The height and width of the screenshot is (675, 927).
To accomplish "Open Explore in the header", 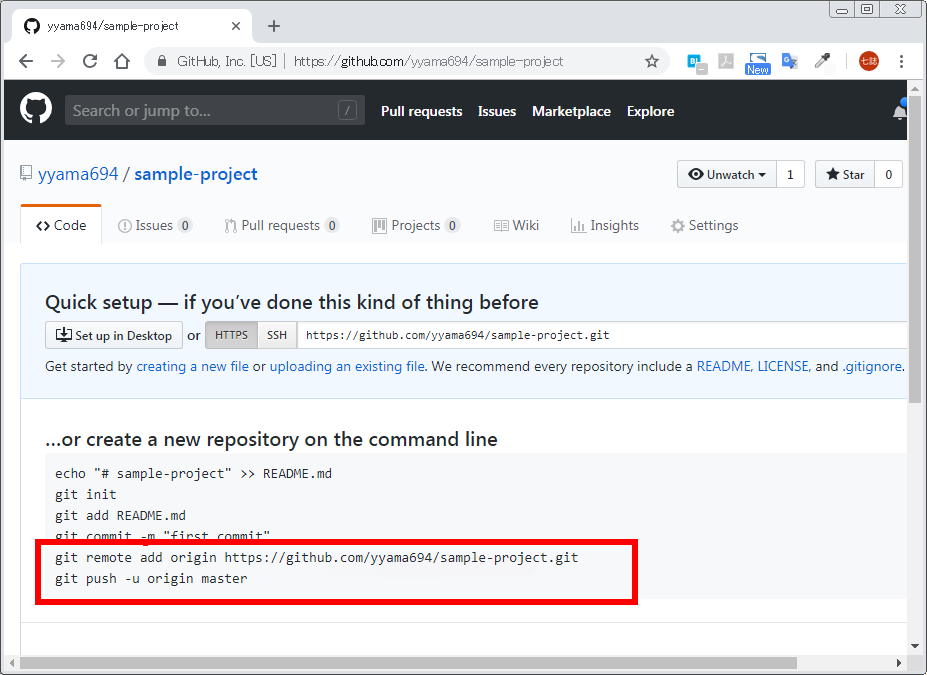I will (x=650, y=111).
